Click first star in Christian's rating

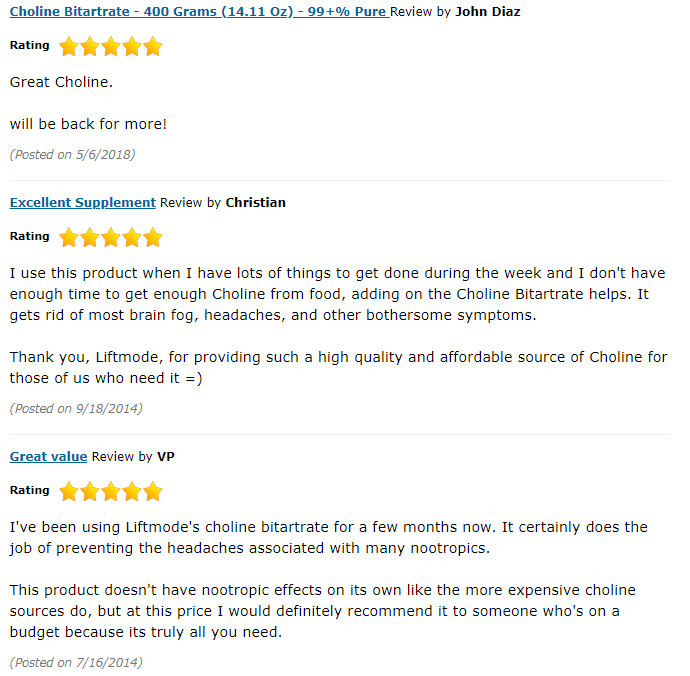(69, 237)
